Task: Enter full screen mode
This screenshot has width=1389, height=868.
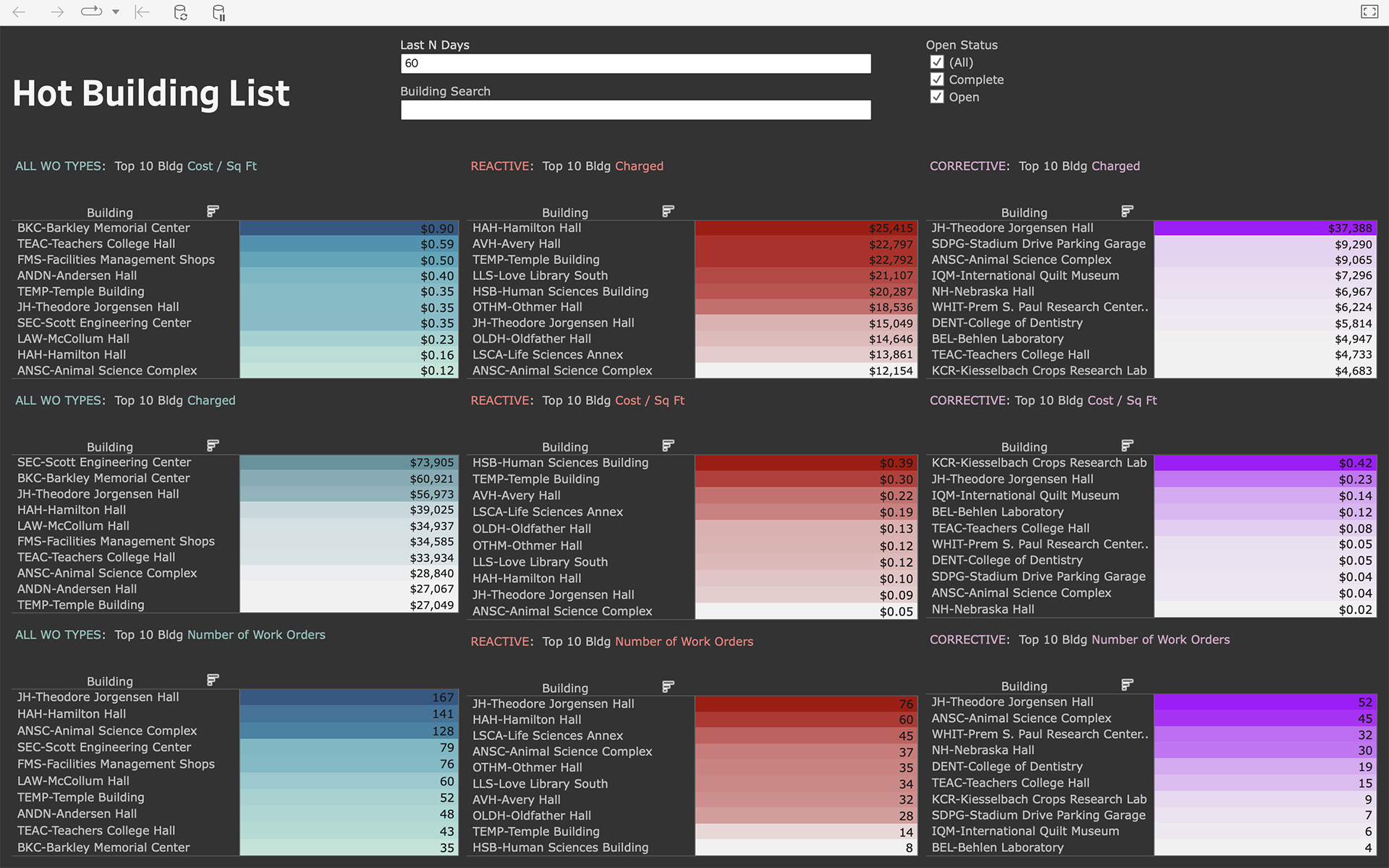Action: pyautogui.click(x=1369, y=12)
